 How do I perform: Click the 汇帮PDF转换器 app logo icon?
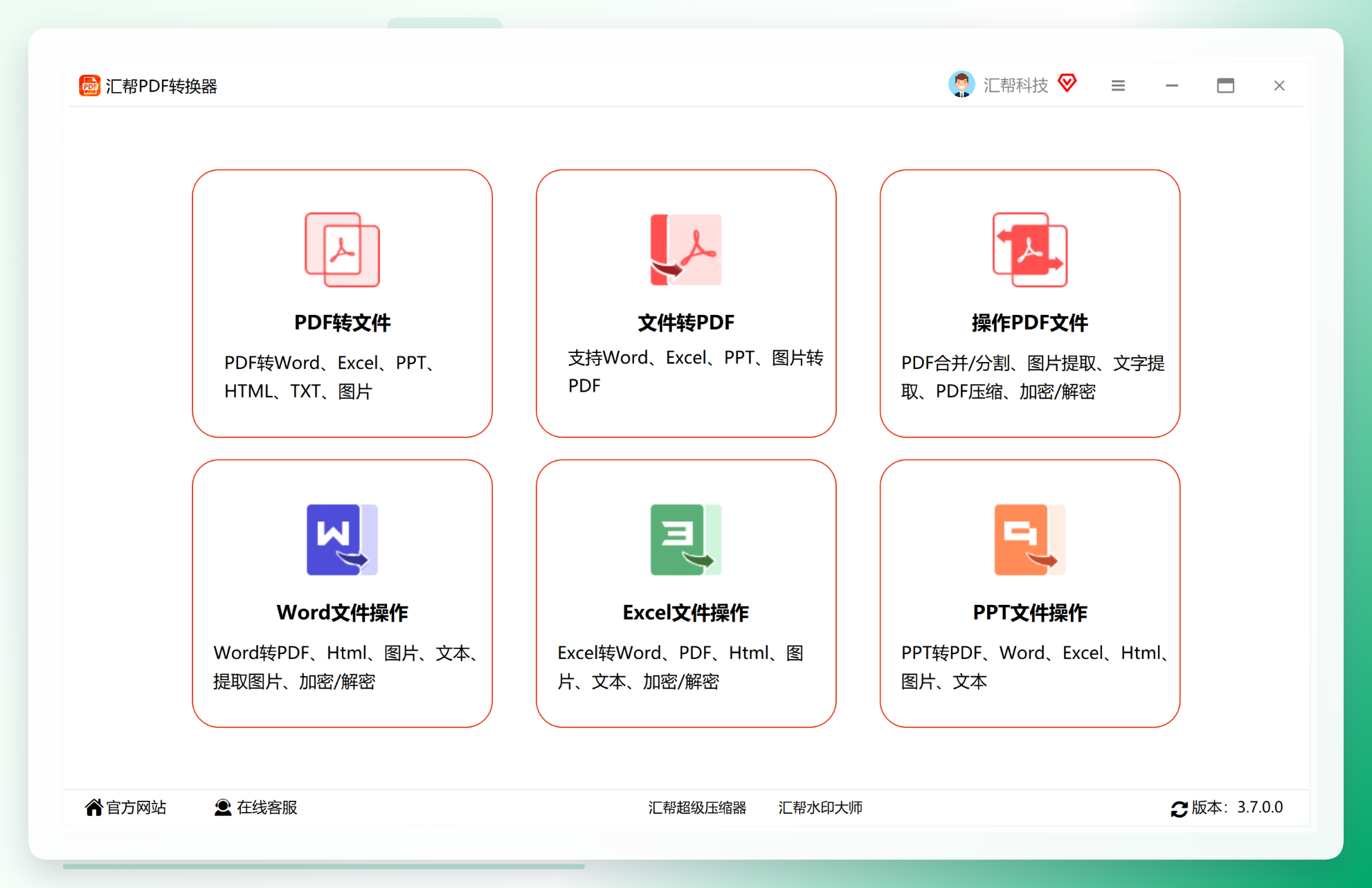pyautogui.click(x=89, y=86)
